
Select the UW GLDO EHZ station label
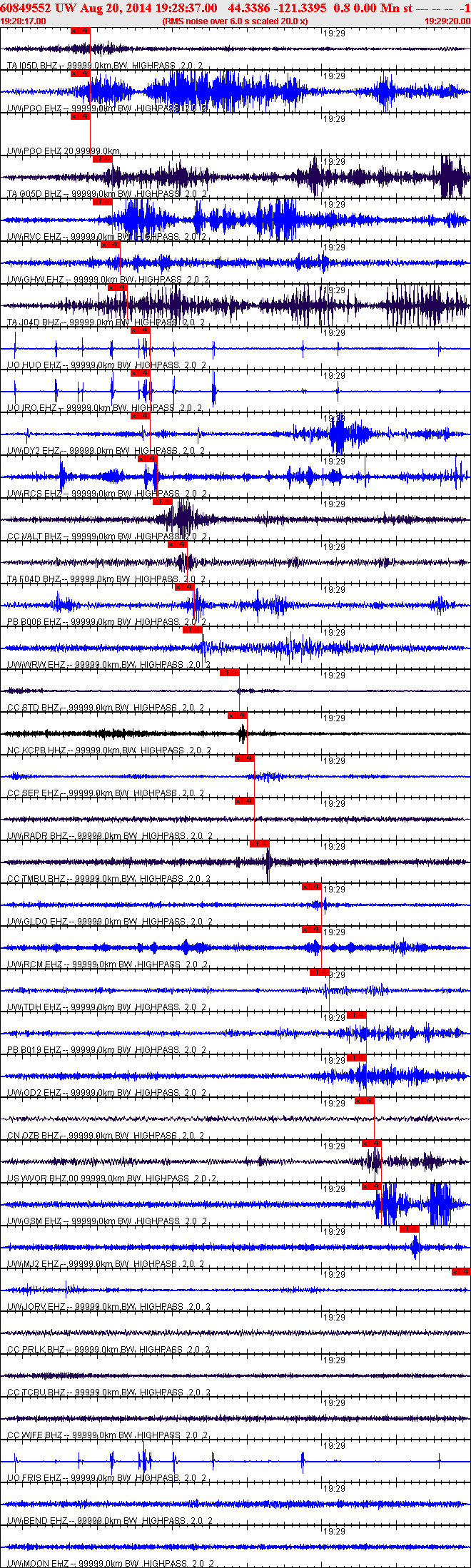click(108, 922)
